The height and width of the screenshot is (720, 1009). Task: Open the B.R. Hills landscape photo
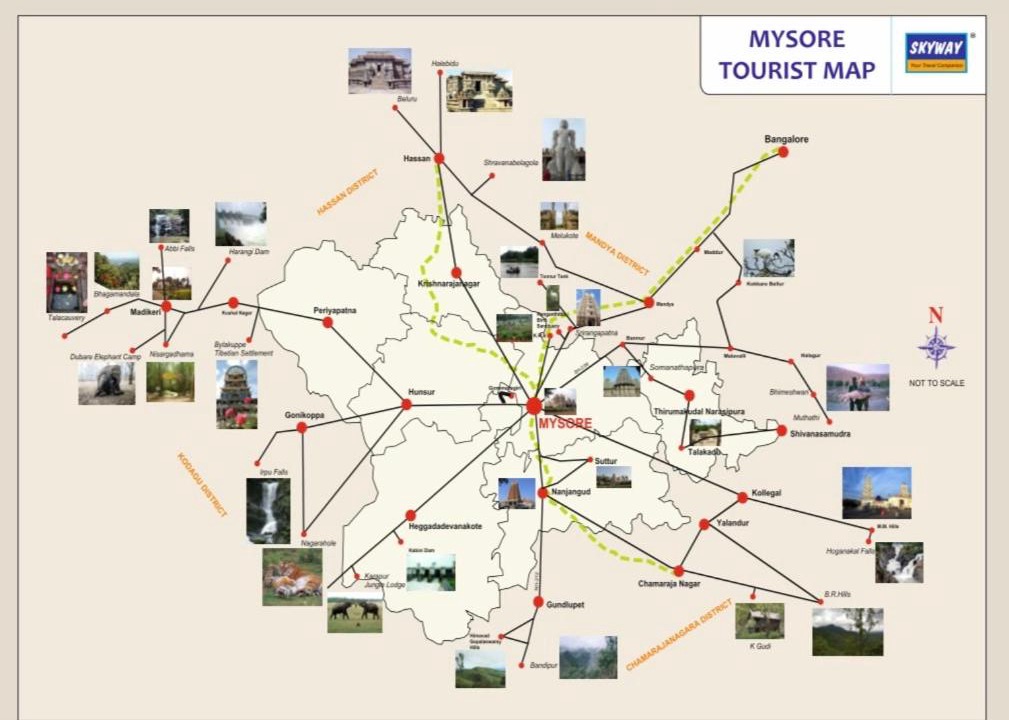(x=847, y=632)
